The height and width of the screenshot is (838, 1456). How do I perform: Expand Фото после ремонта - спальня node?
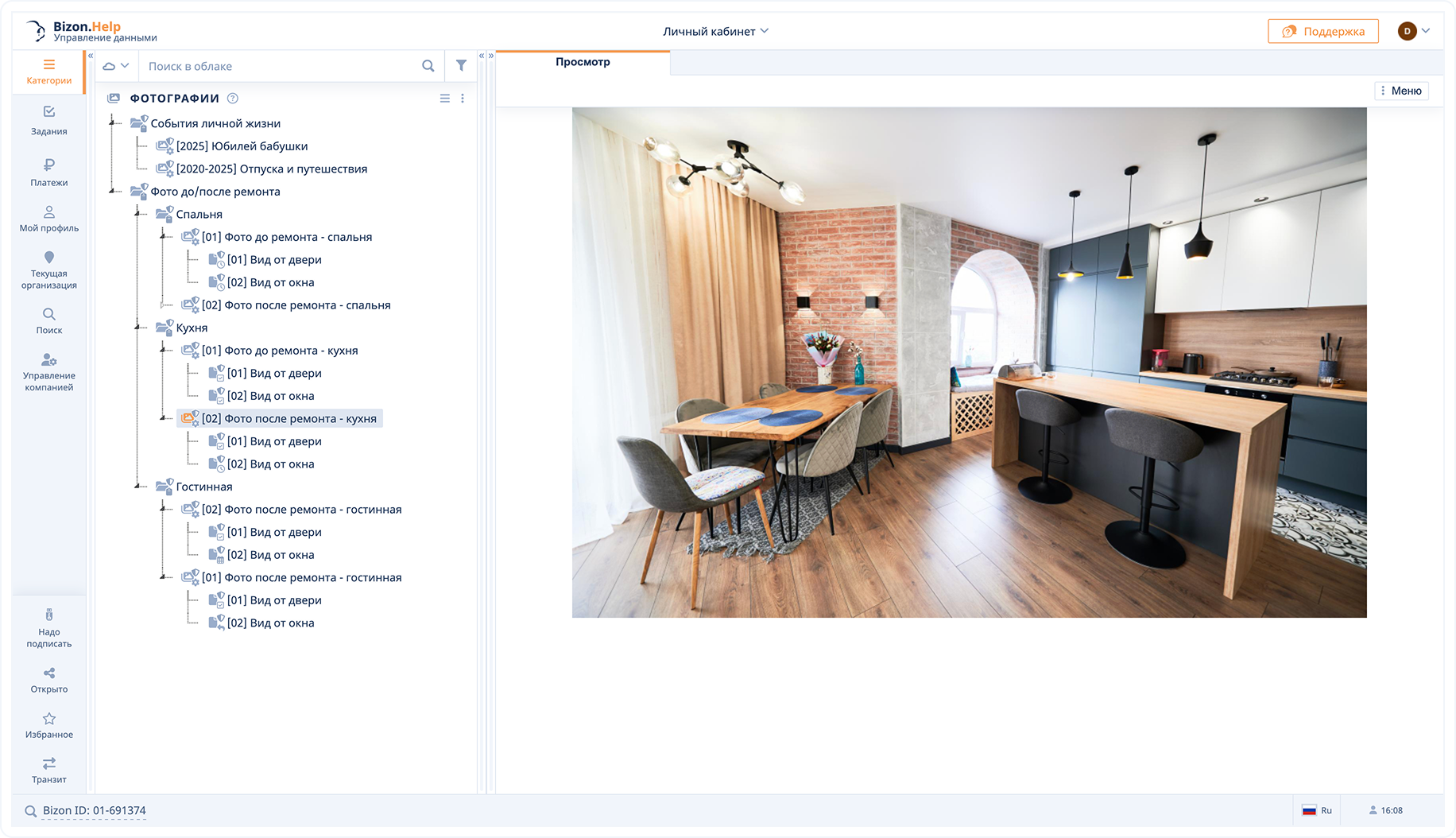(x=163, y=305)
